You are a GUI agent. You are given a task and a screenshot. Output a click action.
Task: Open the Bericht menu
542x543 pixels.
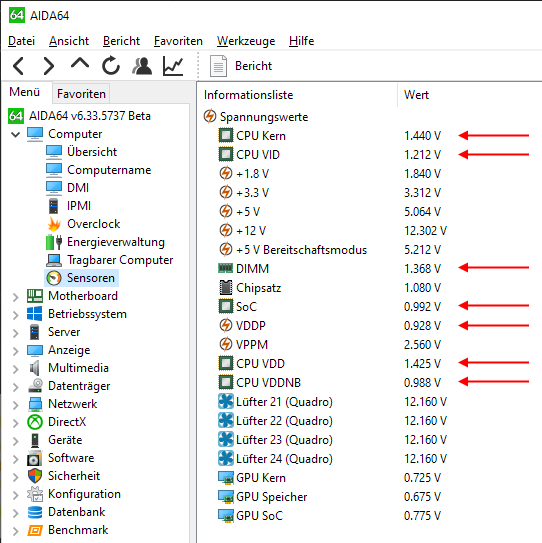point(121,41)
